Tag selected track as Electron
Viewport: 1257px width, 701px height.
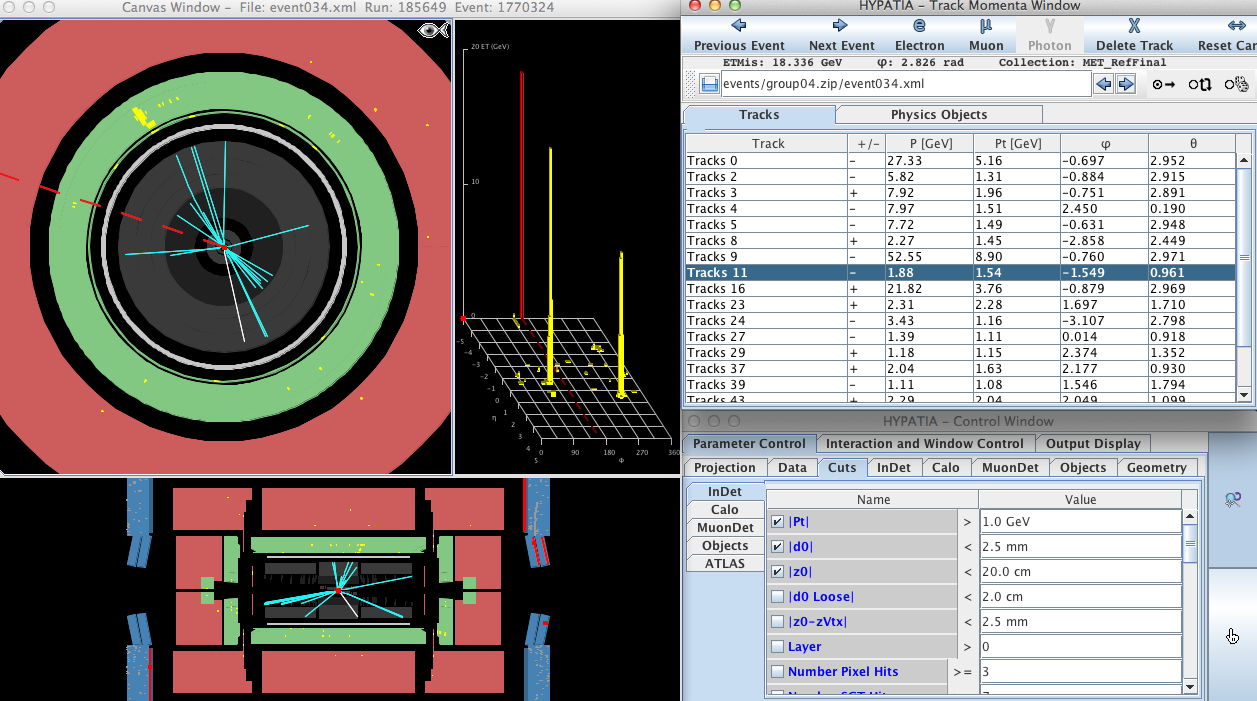[x=919, y=35]
